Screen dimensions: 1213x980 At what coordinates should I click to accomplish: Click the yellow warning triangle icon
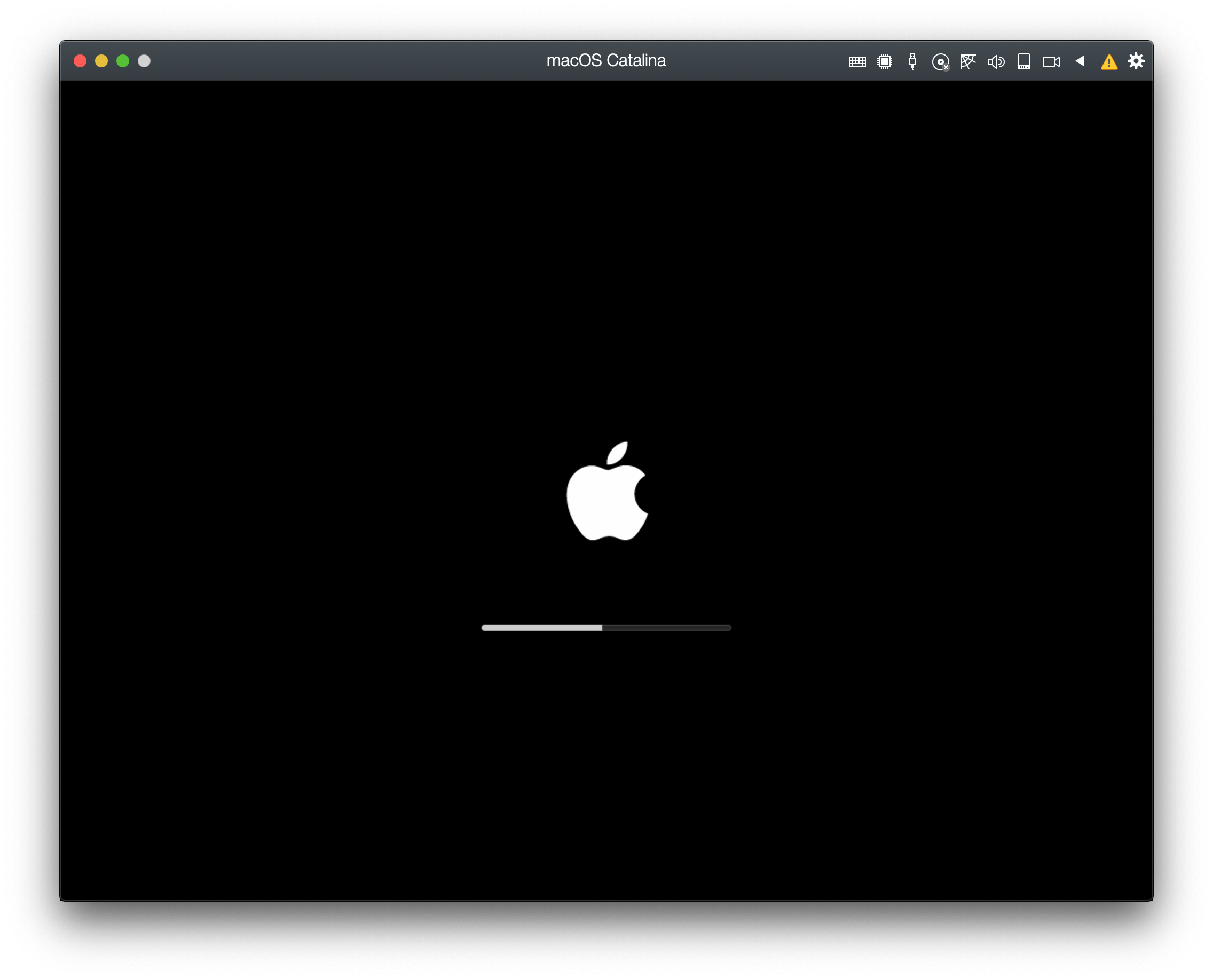1108,62
